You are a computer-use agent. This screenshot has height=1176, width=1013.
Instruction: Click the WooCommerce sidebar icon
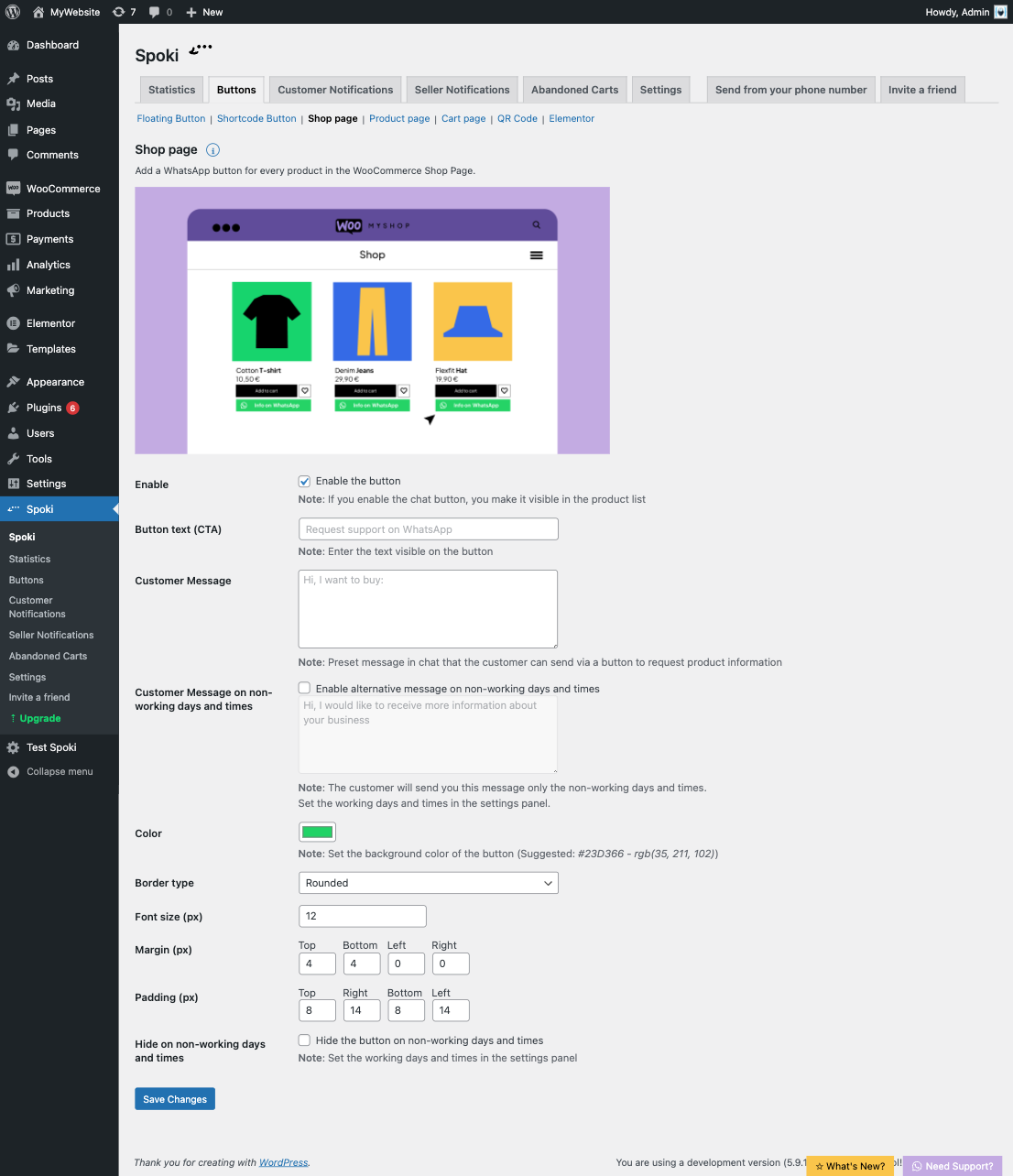tap(13, 189)
